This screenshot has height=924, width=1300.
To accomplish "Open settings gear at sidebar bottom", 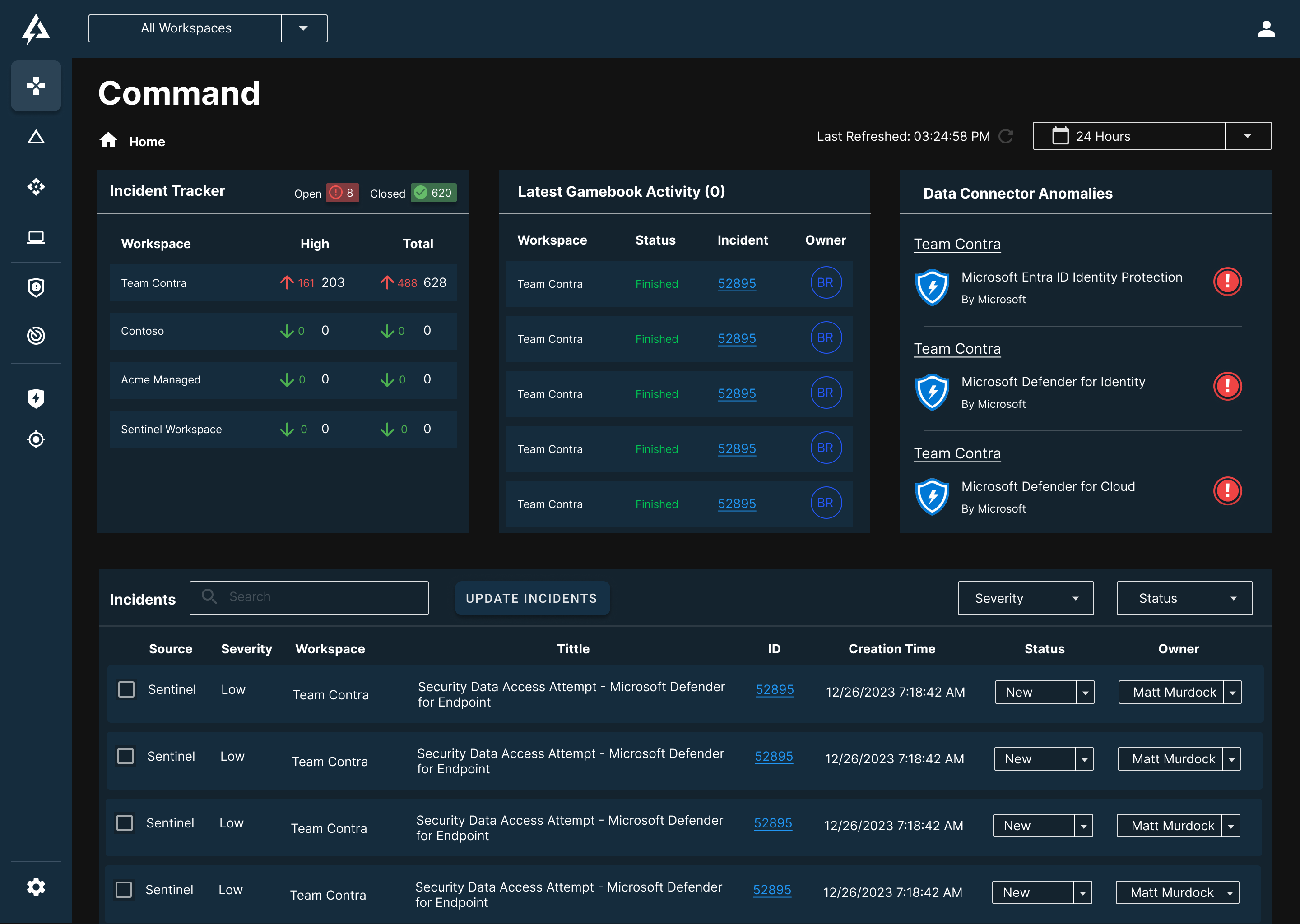I will pyautogui.click(x=36, y=887).
